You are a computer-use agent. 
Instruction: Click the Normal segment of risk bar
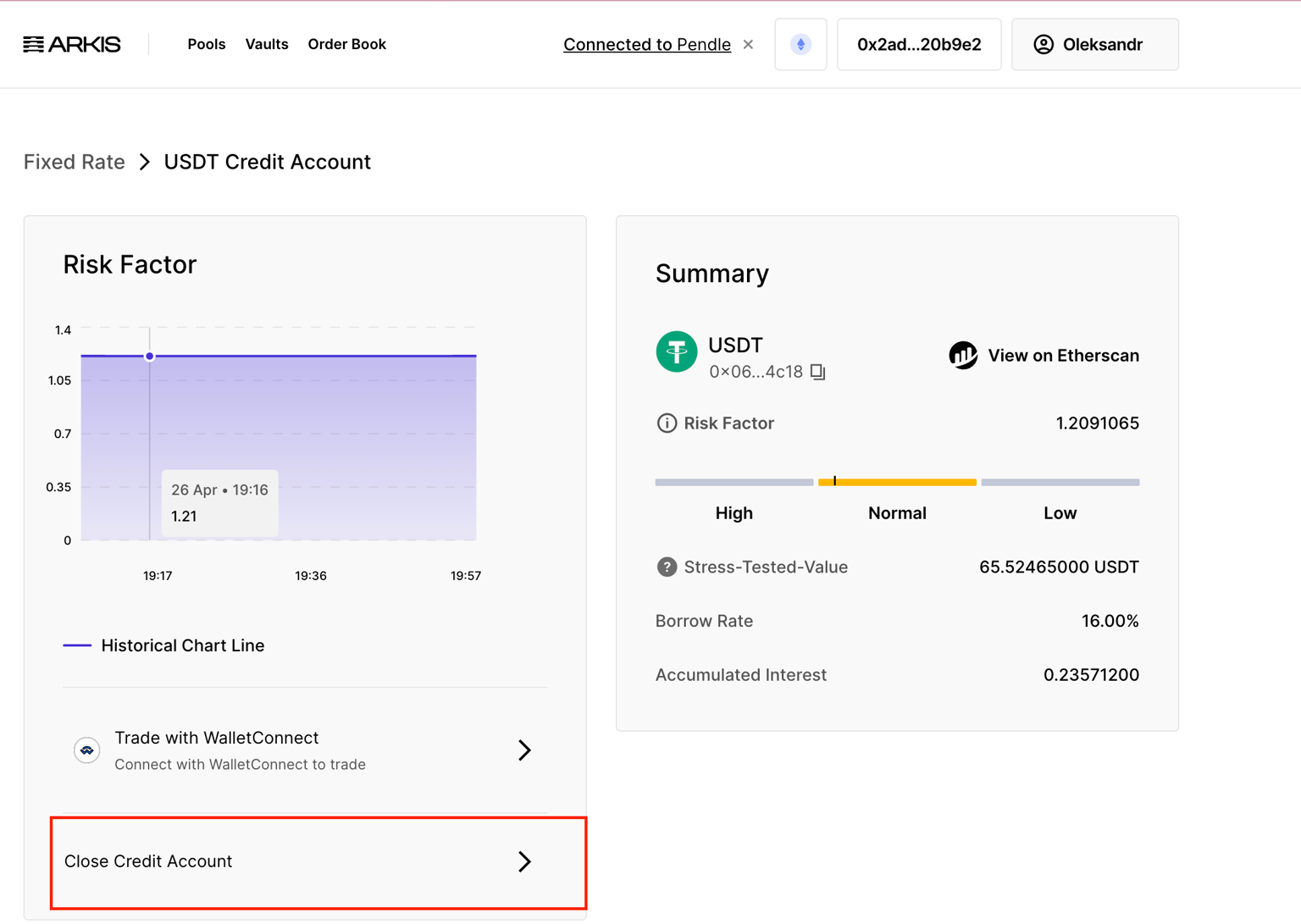897,483
